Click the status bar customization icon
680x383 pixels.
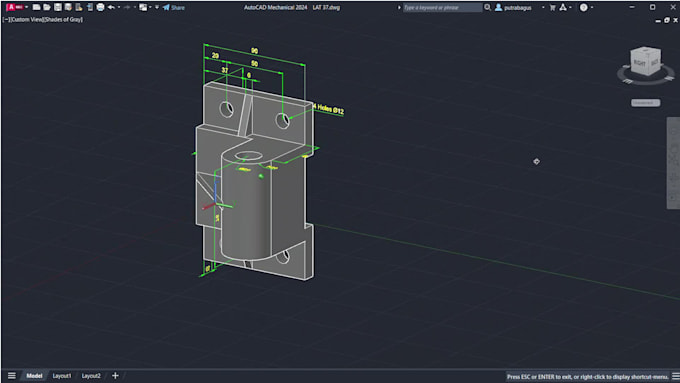pyautogui.click(x=675, y=376)
